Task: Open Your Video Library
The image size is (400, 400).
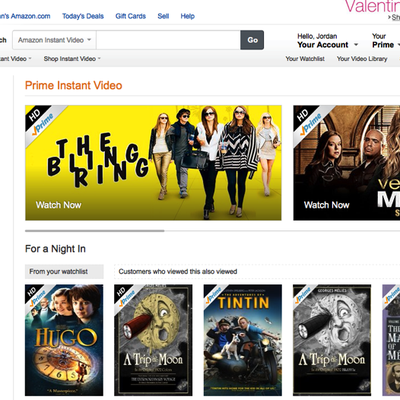Action: [362, 59]
